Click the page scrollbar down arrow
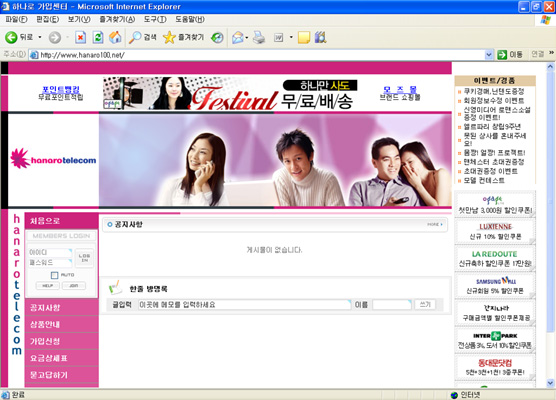The image size is (556, 400). [x=550, y=383]
